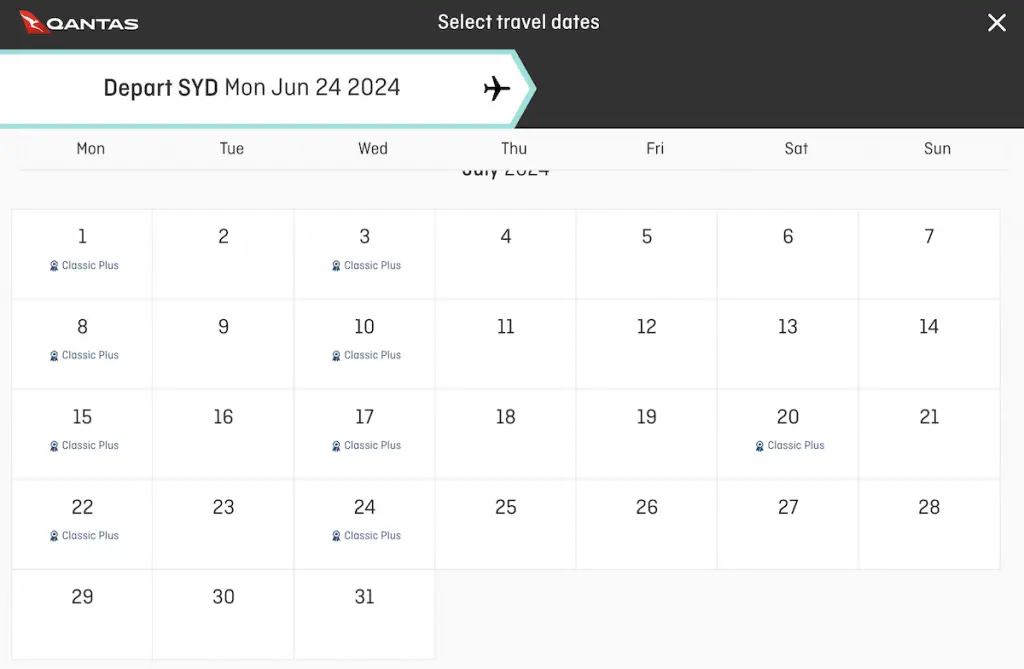Select July 15 with Classic Plus reward
This screenshot has width=1024, height=669.
pos(82,434)
